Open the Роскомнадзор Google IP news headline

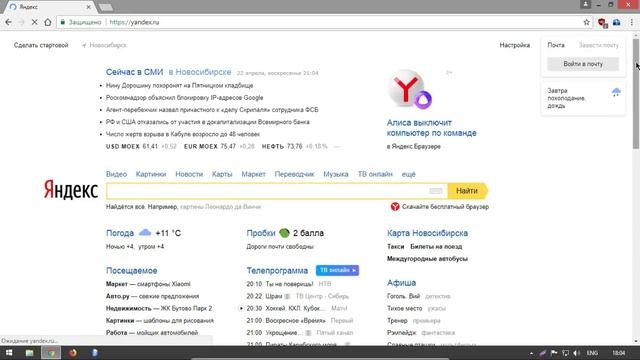[x=184, y=98]
